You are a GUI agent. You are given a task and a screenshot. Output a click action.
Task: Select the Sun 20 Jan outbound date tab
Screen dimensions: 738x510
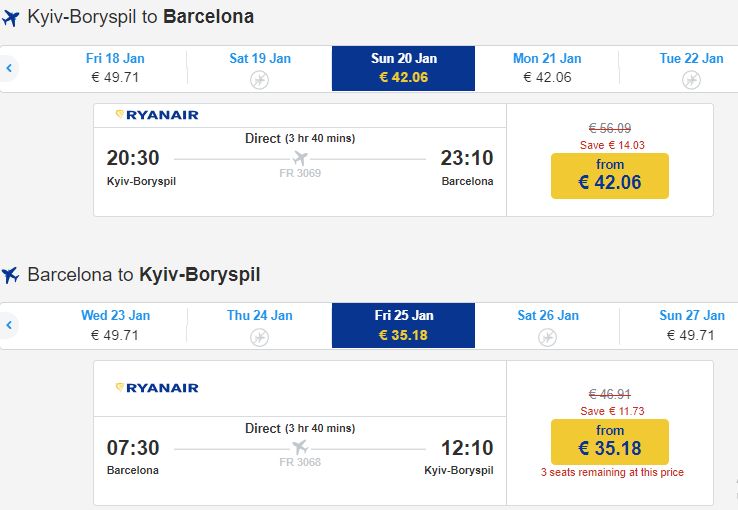(403, 68)
